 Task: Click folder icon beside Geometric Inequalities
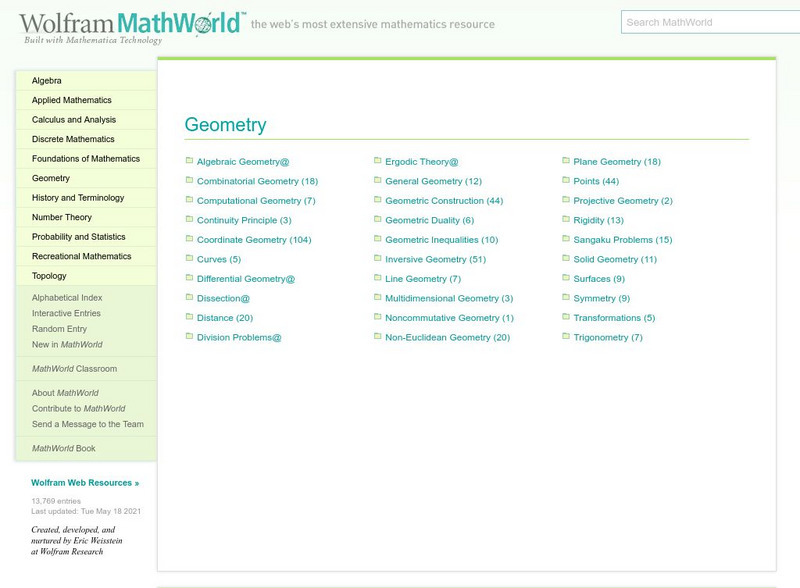tap(378, 238)
